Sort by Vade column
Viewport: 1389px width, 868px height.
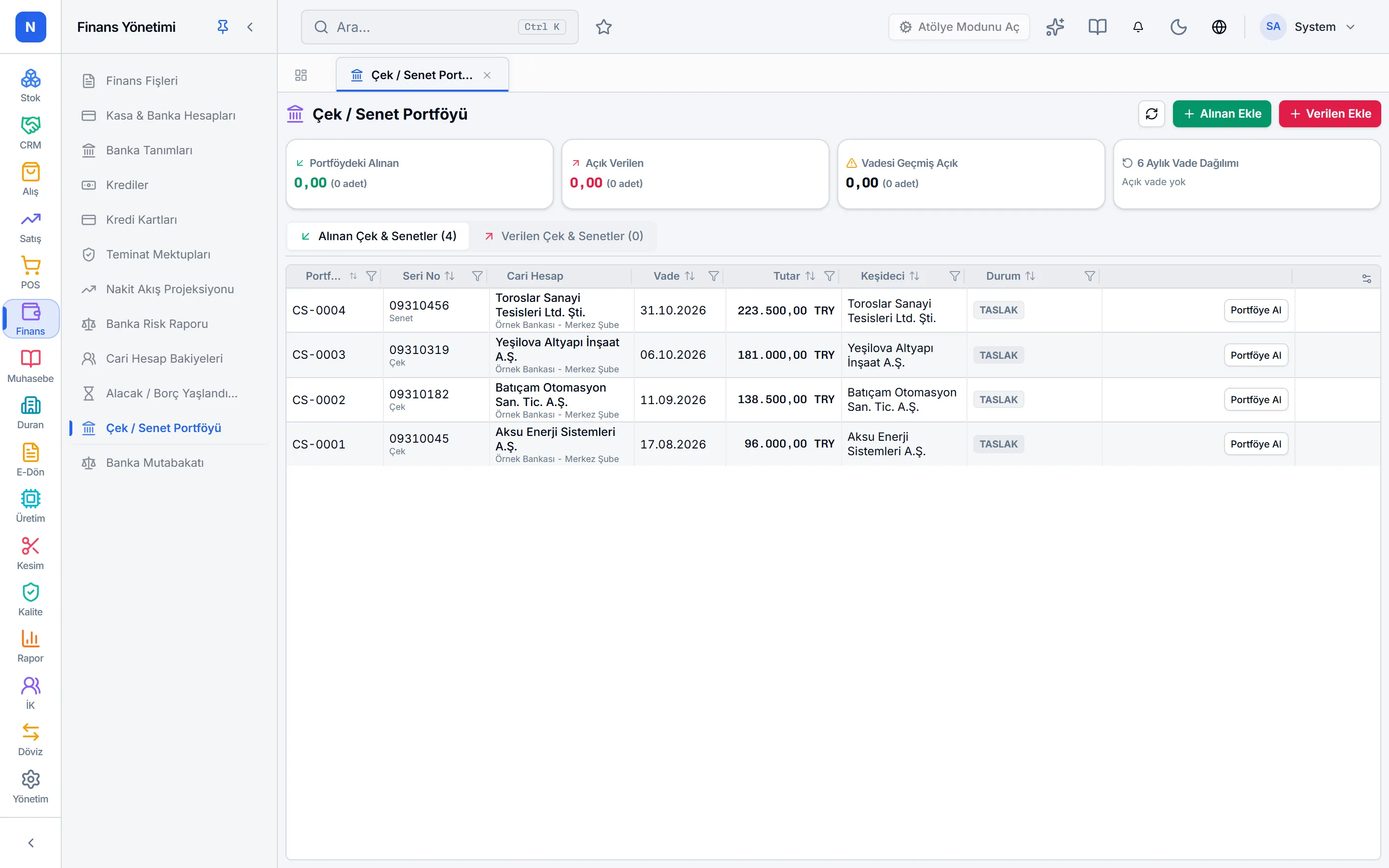click(690, 276)
